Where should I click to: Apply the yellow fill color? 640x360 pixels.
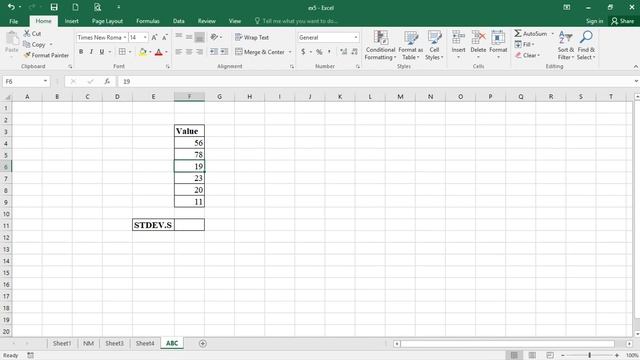142,52
